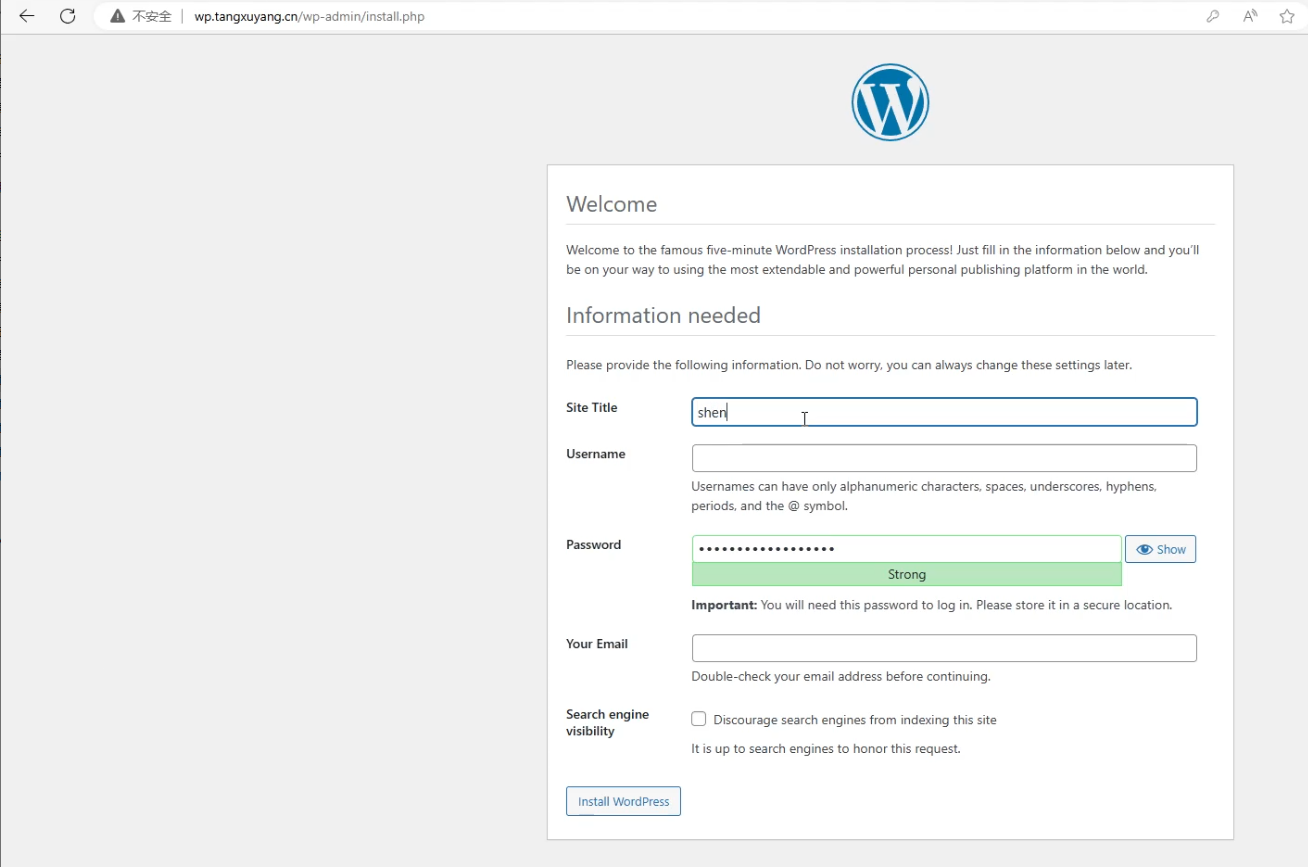
Task: Click the WordPress logo
Action: tap(890, 102)
